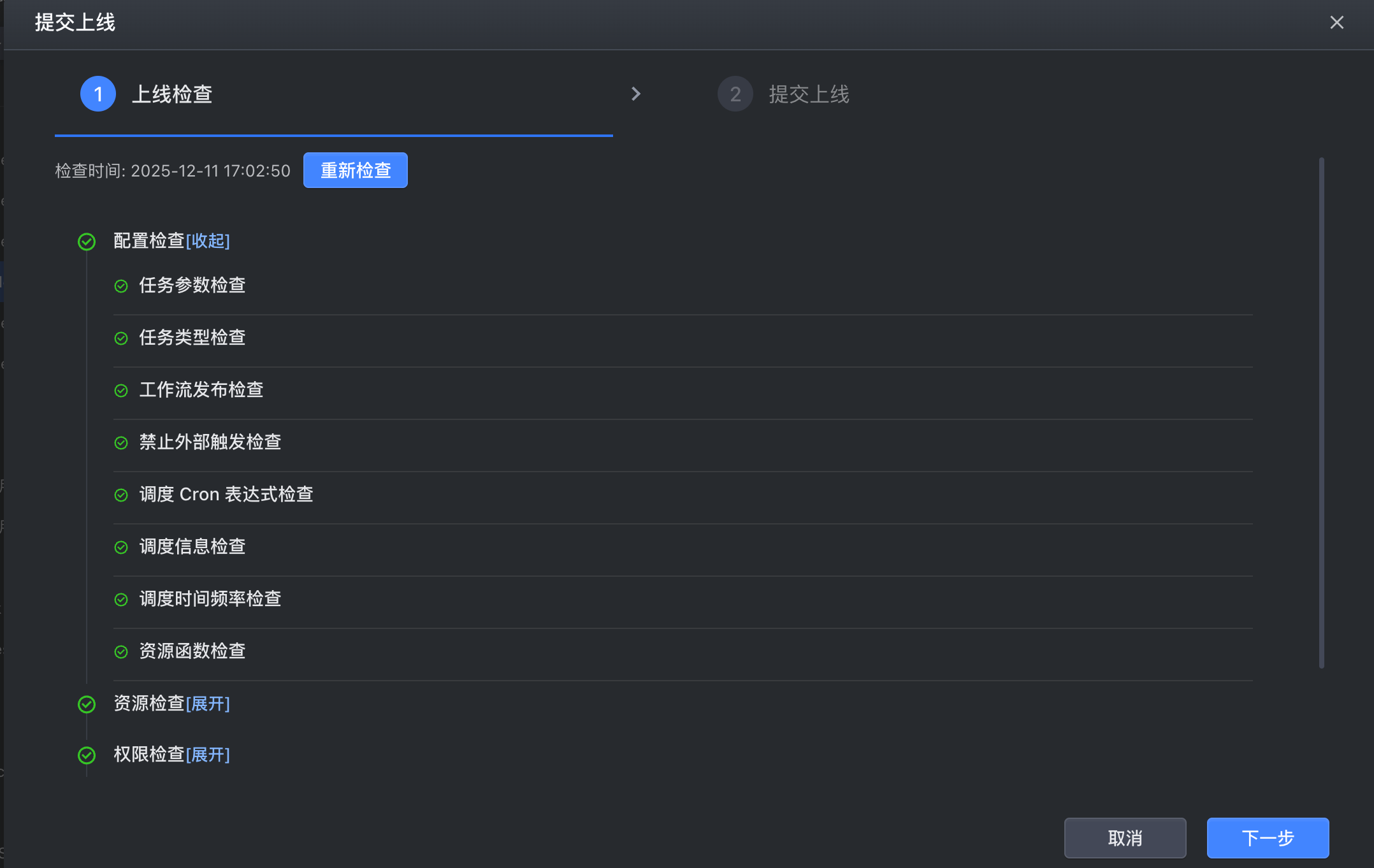Collapse 配置检查 section via [收起]
Viewport: 1374px width, 868px height.
coord(208,241)
